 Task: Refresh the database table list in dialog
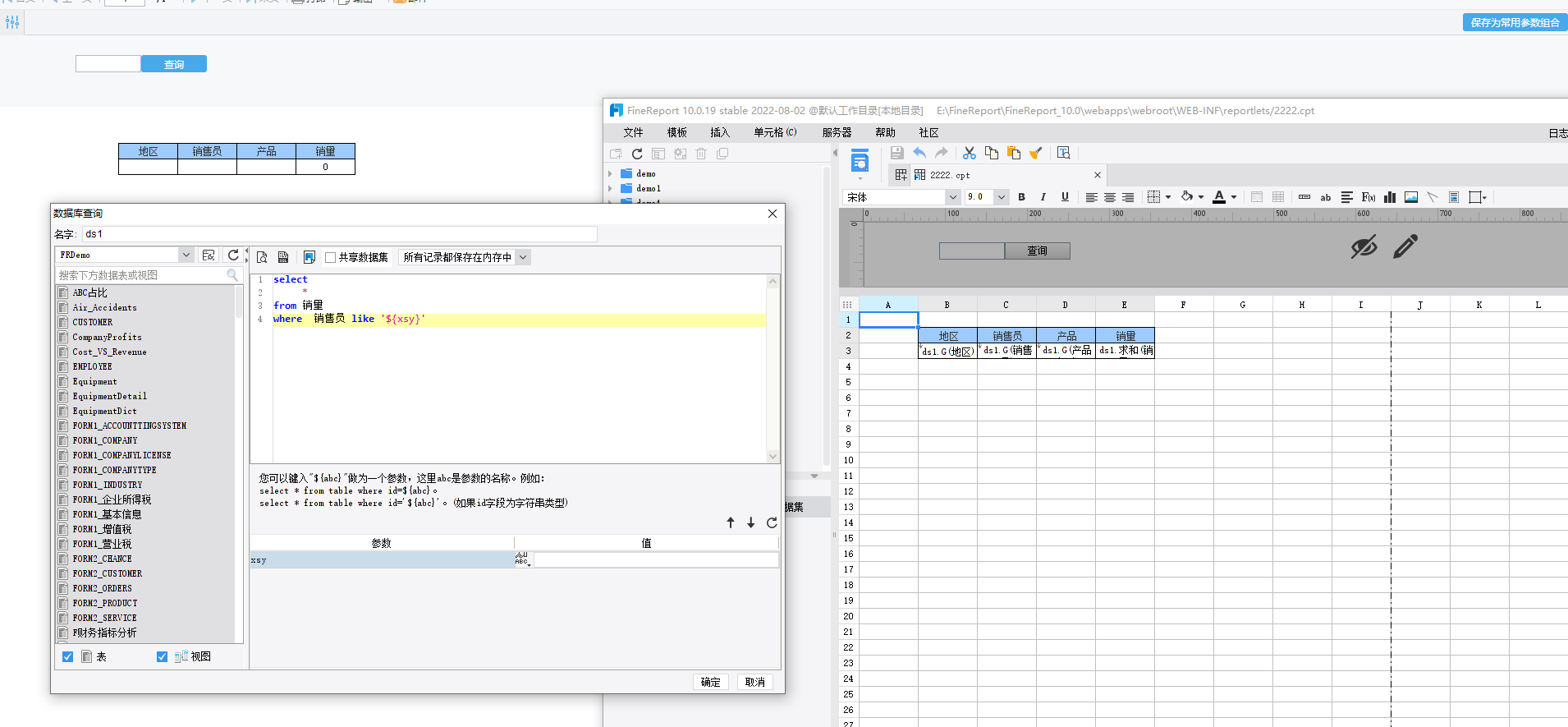pos(233,255)
